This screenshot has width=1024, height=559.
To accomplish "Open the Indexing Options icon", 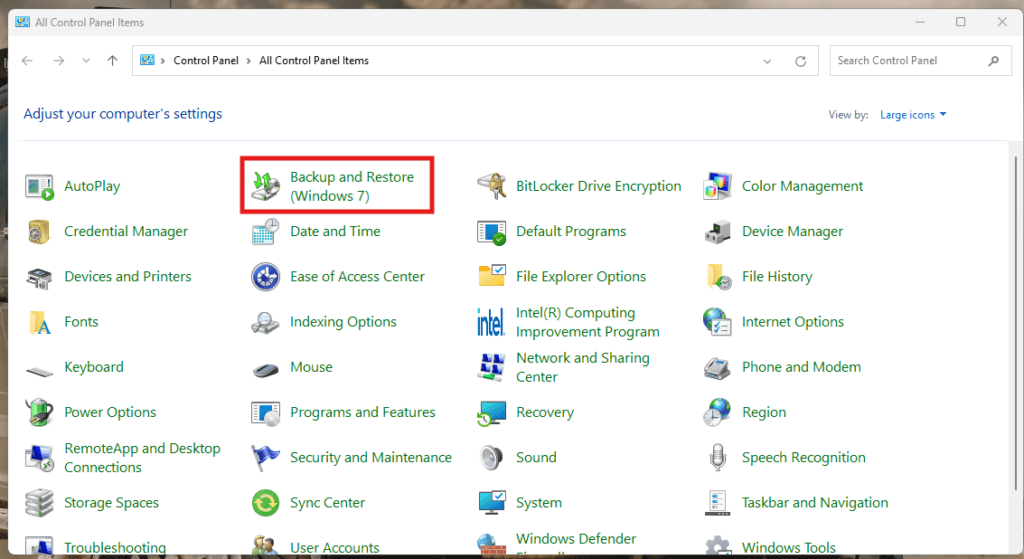I will 265,322.
